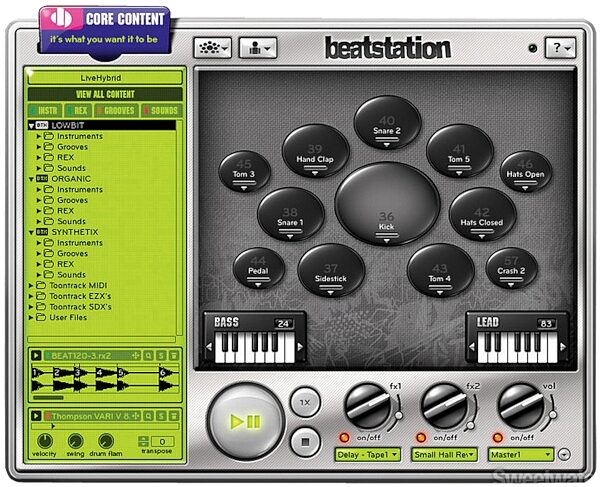Click the drag handle icon on Thompson VARI
This screenshot has width=600, height=487.
[x=136, y=415]
